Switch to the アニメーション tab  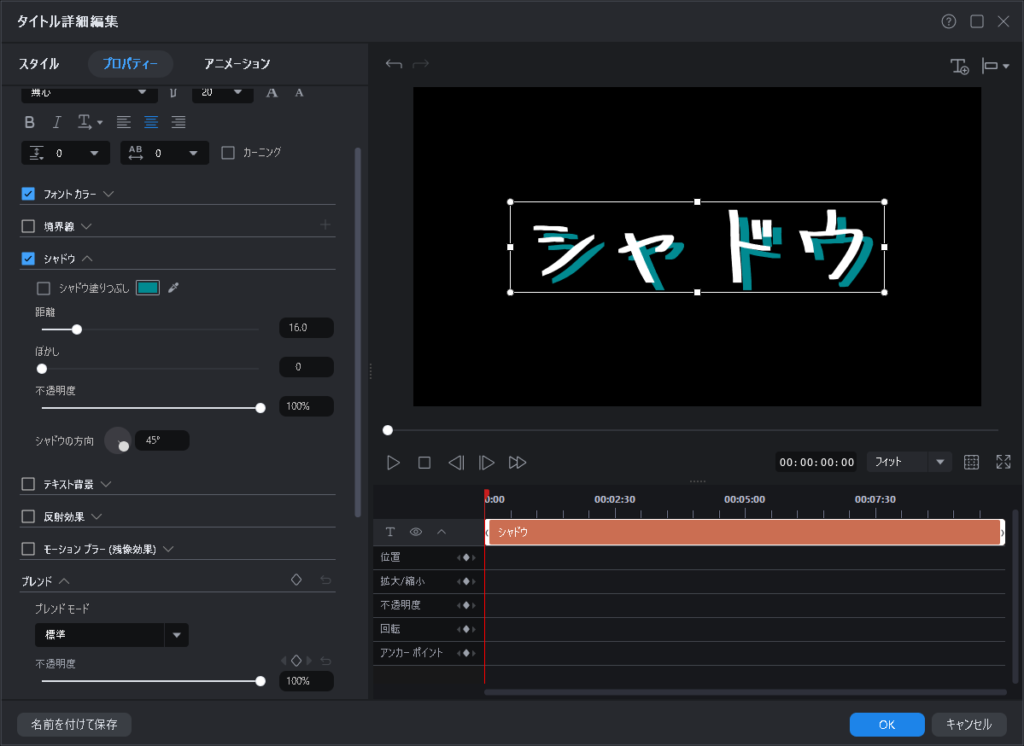[x=237, y=64]
